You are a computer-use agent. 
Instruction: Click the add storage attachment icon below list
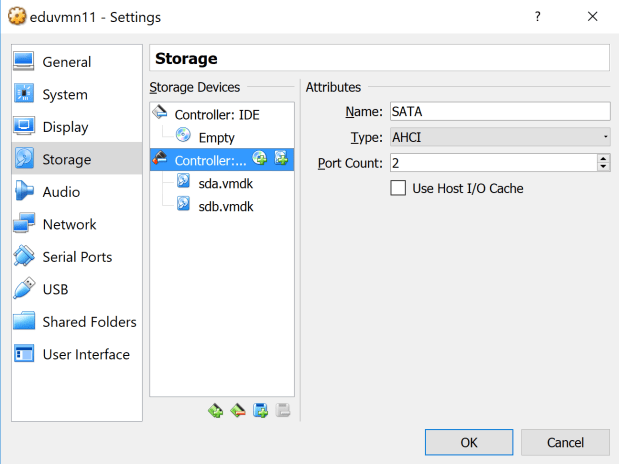260,410
